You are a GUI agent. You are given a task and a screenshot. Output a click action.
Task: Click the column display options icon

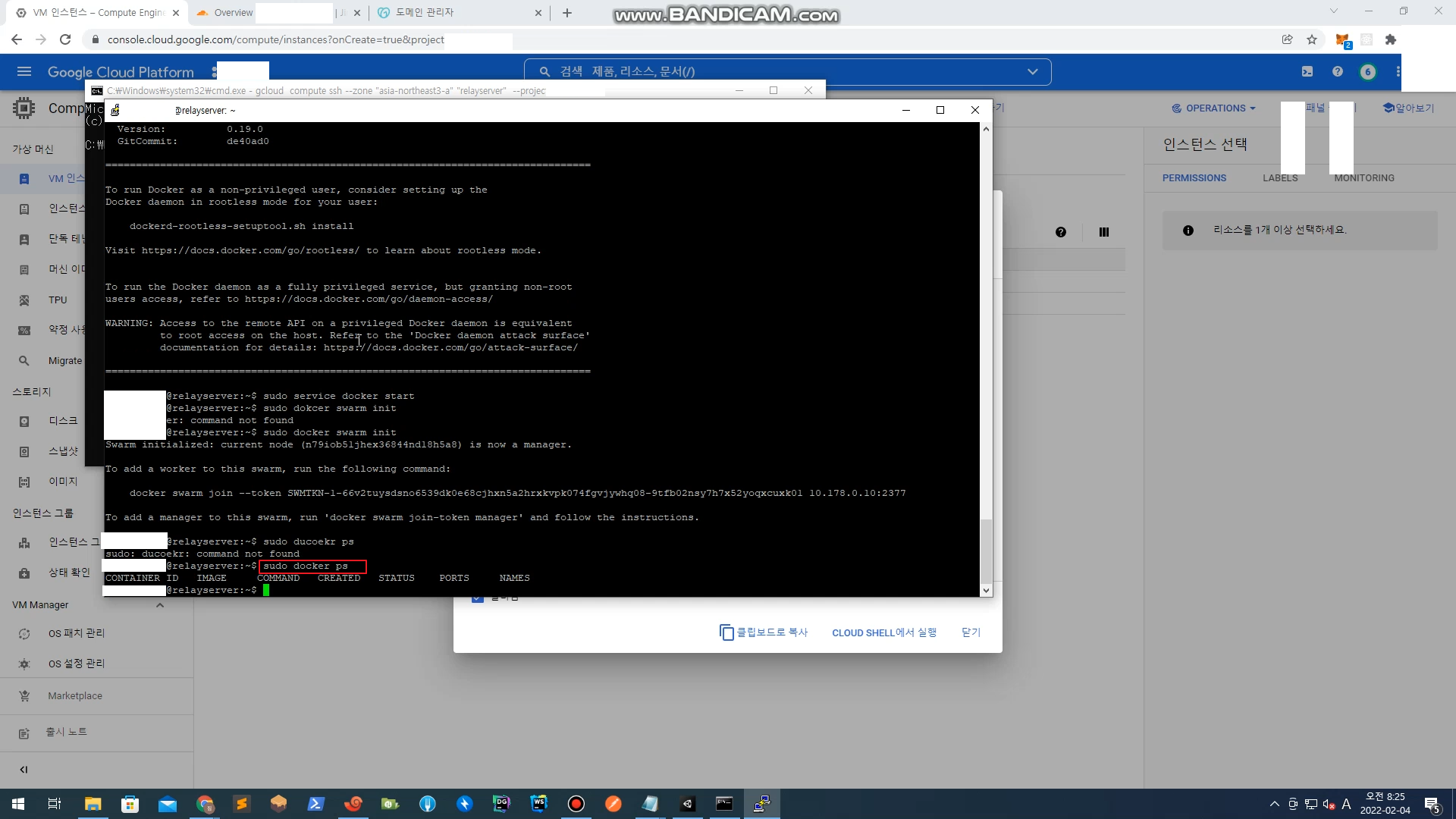[1104, 232]
